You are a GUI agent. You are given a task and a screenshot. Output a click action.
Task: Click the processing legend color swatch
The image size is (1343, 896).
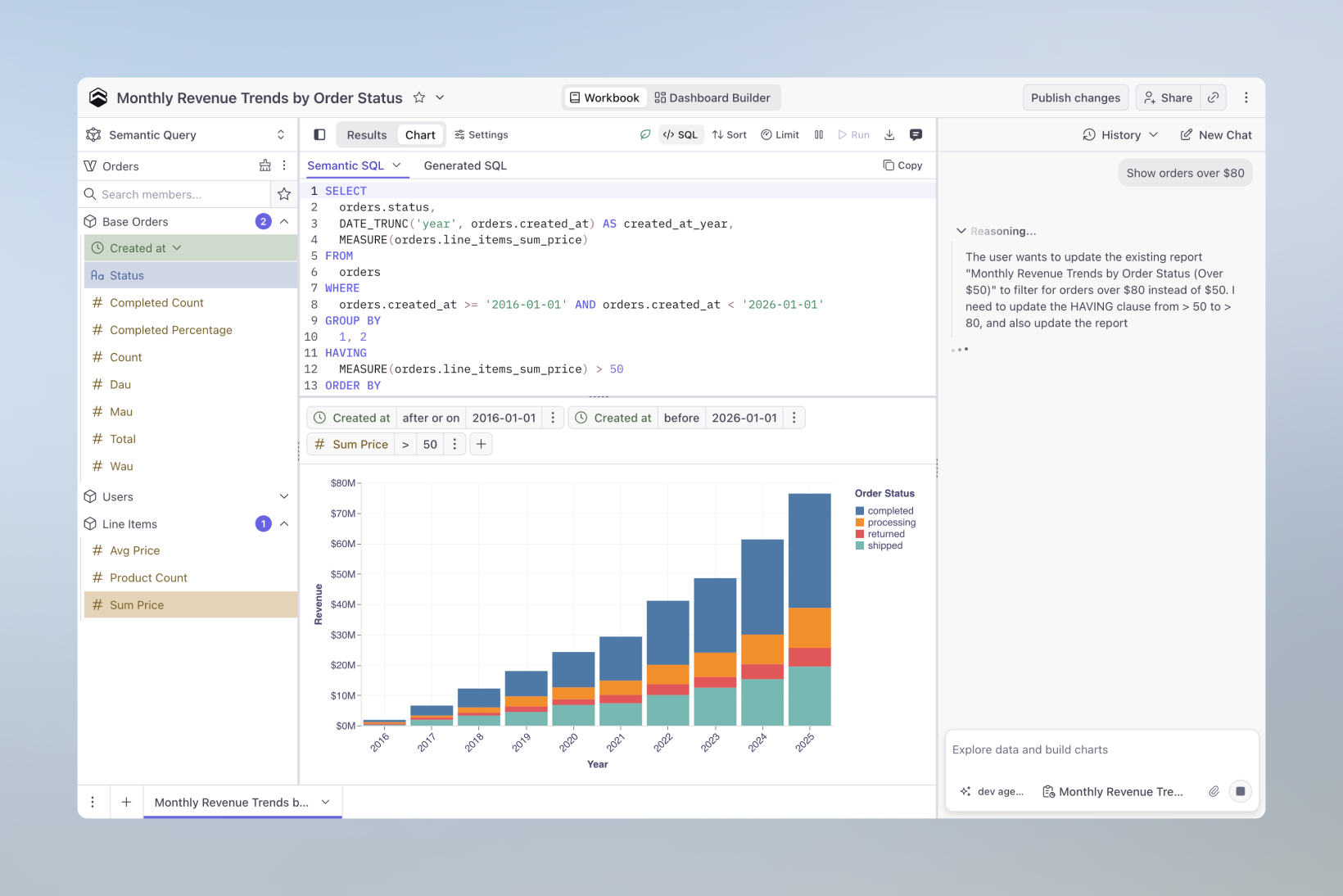[860, 523]
